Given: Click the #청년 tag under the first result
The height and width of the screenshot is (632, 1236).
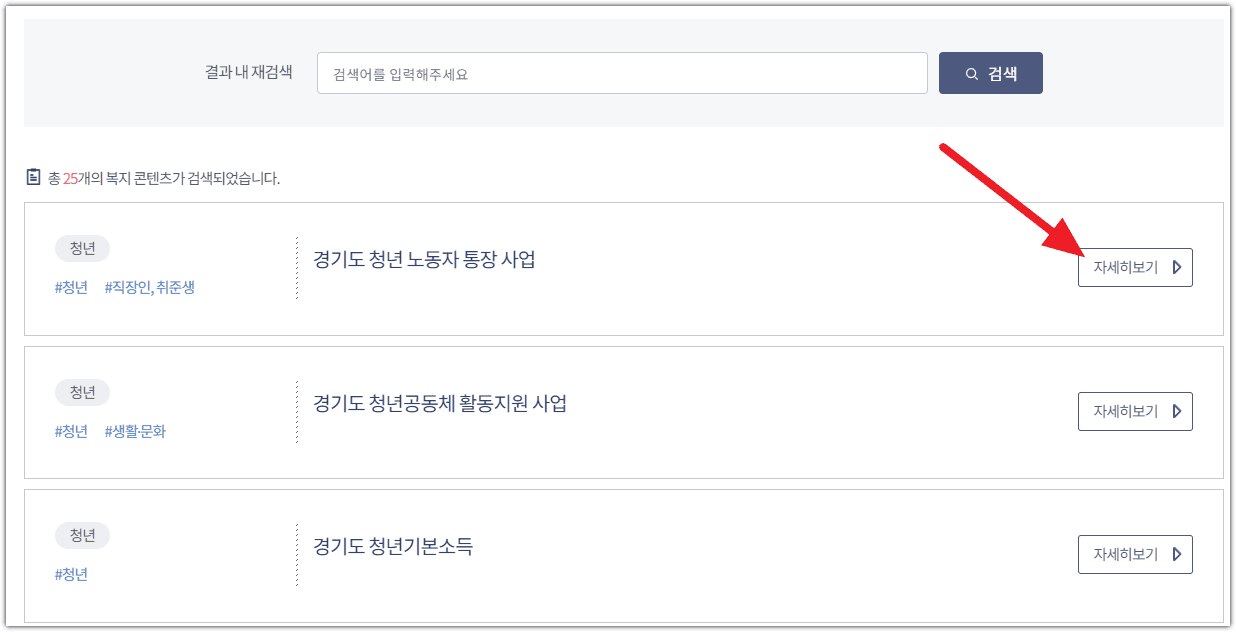Looking at the screenshot, I should pos(71,287).
